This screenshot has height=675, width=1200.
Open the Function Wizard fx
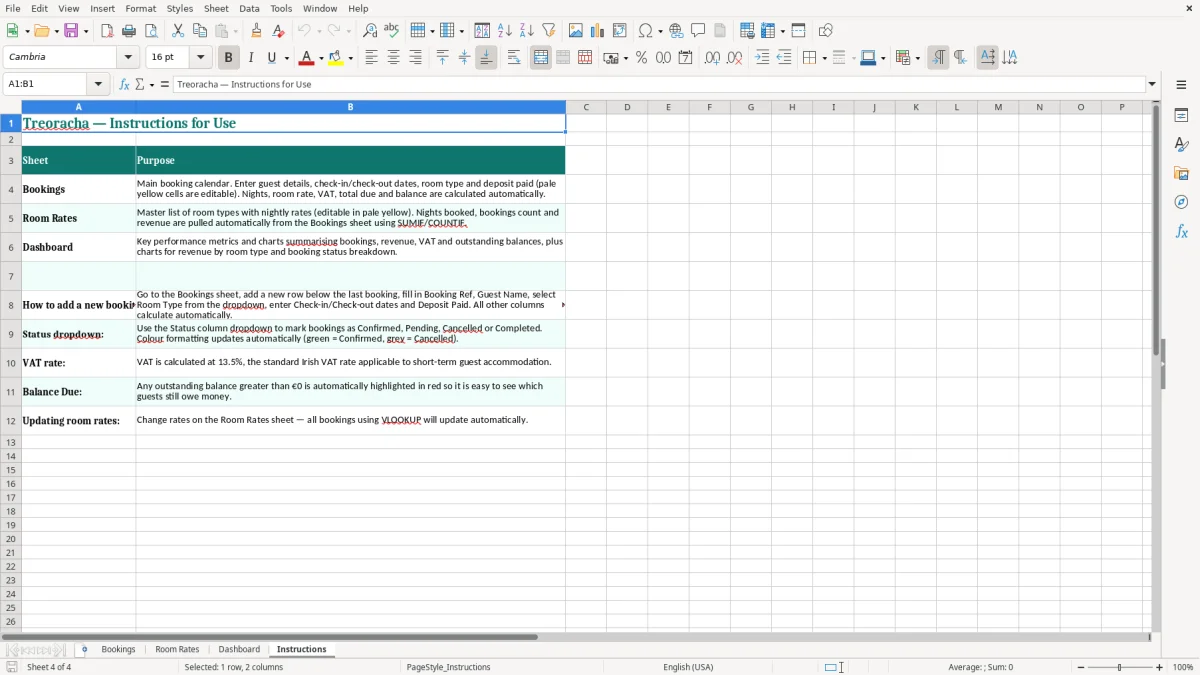124,84
